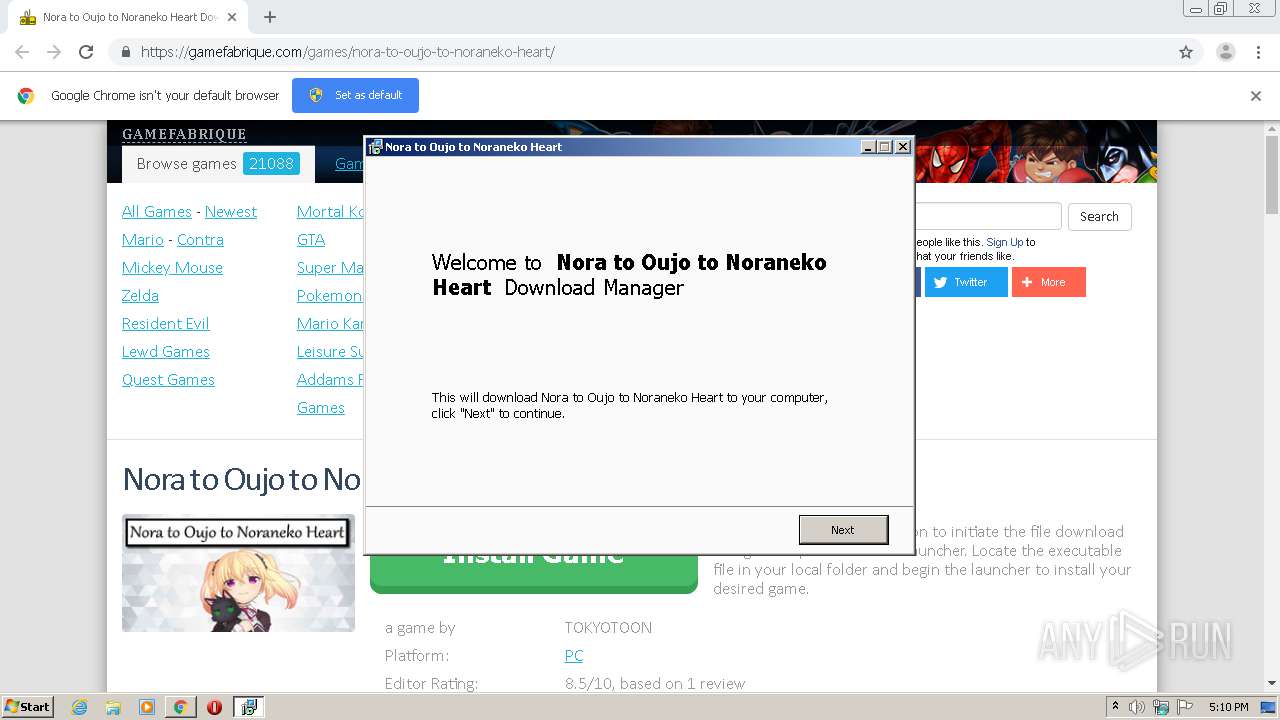Minimize the Download Manager dialog
Image resolution: width=1280 pixels, height=720 pixels.
tap(868, 147)
